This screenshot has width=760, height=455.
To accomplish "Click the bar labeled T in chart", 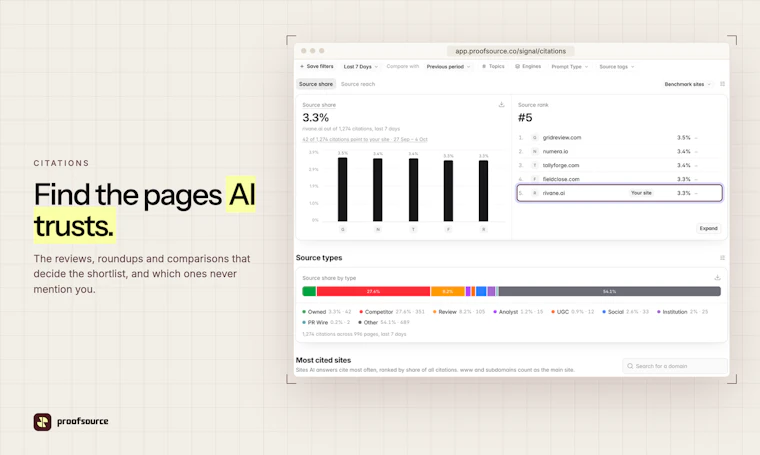I will pos(413,189).
